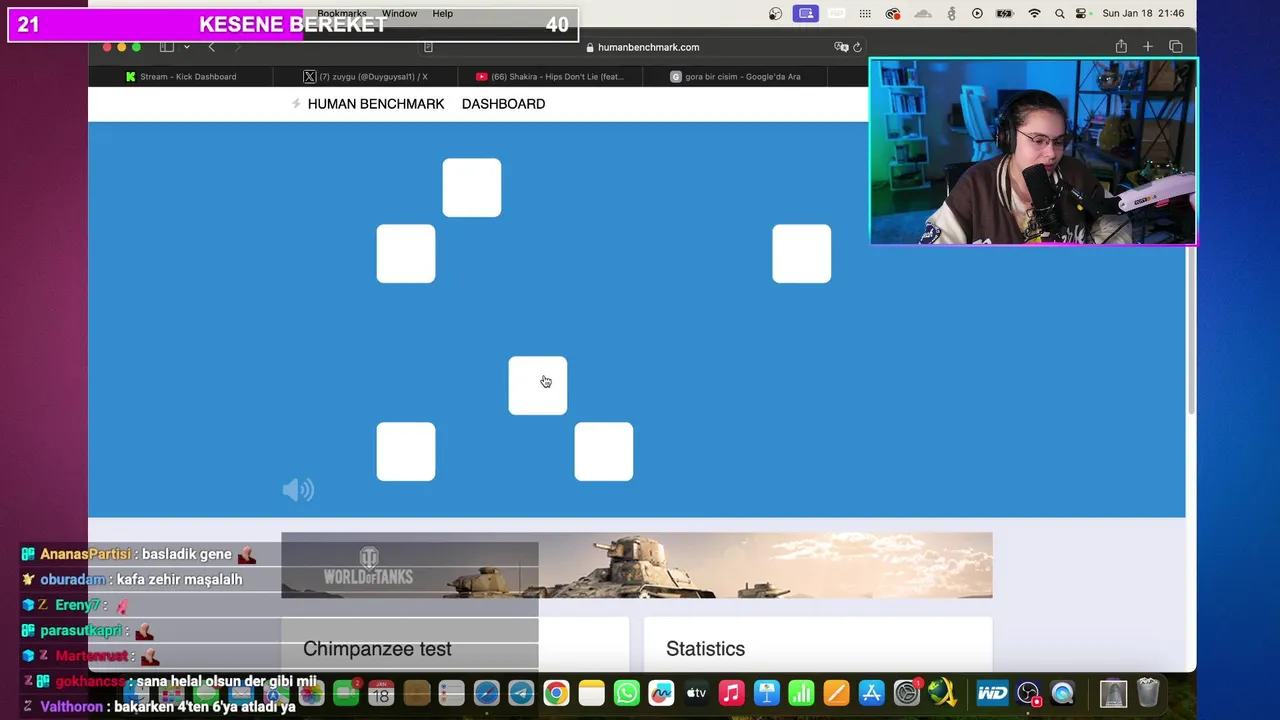Open Pages in the Dock
The width and height of the screenshot is (1280, 720).
coord(836,693)
